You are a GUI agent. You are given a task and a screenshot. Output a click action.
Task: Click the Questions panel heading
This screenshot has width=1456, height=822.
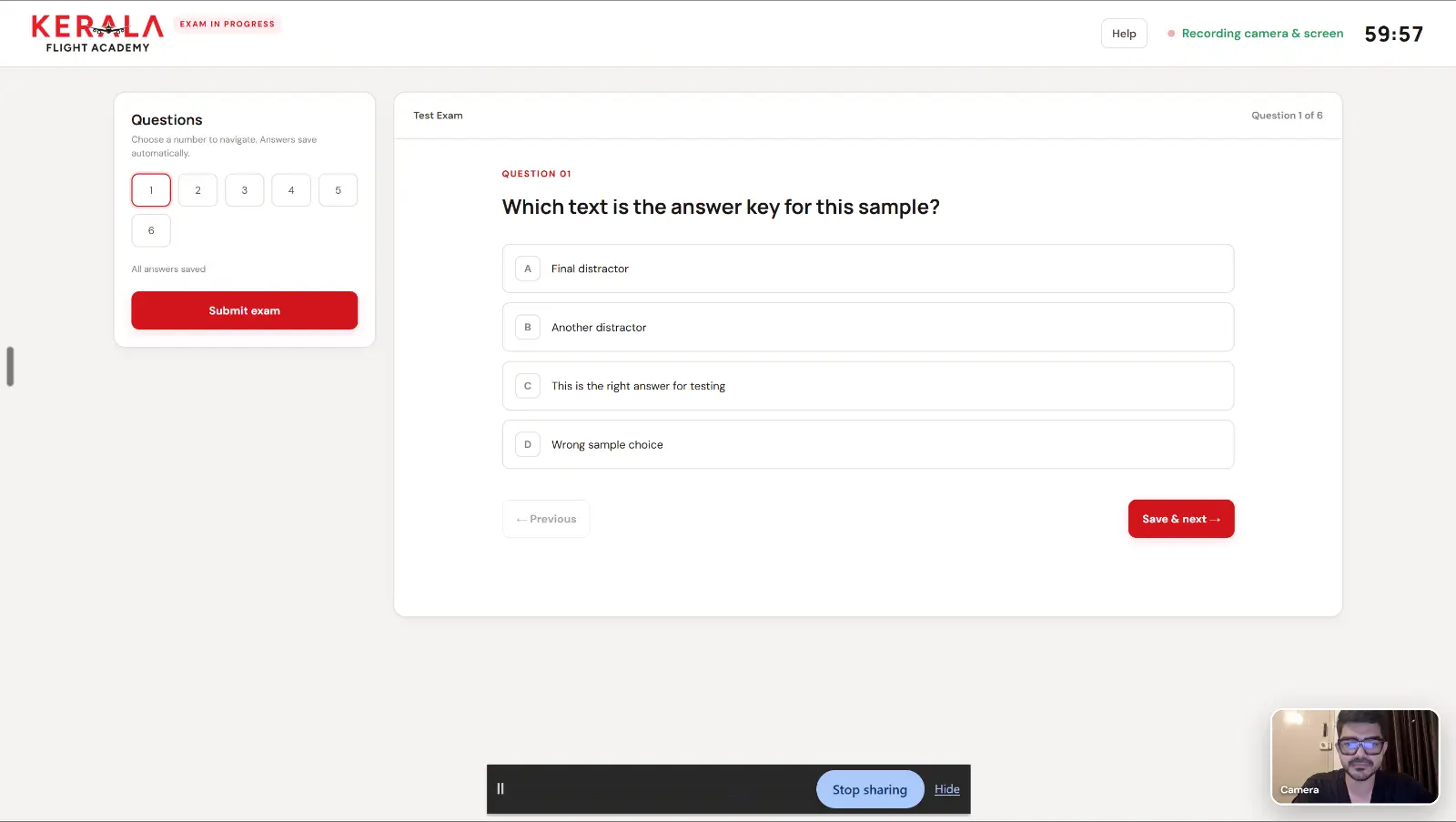167,120
